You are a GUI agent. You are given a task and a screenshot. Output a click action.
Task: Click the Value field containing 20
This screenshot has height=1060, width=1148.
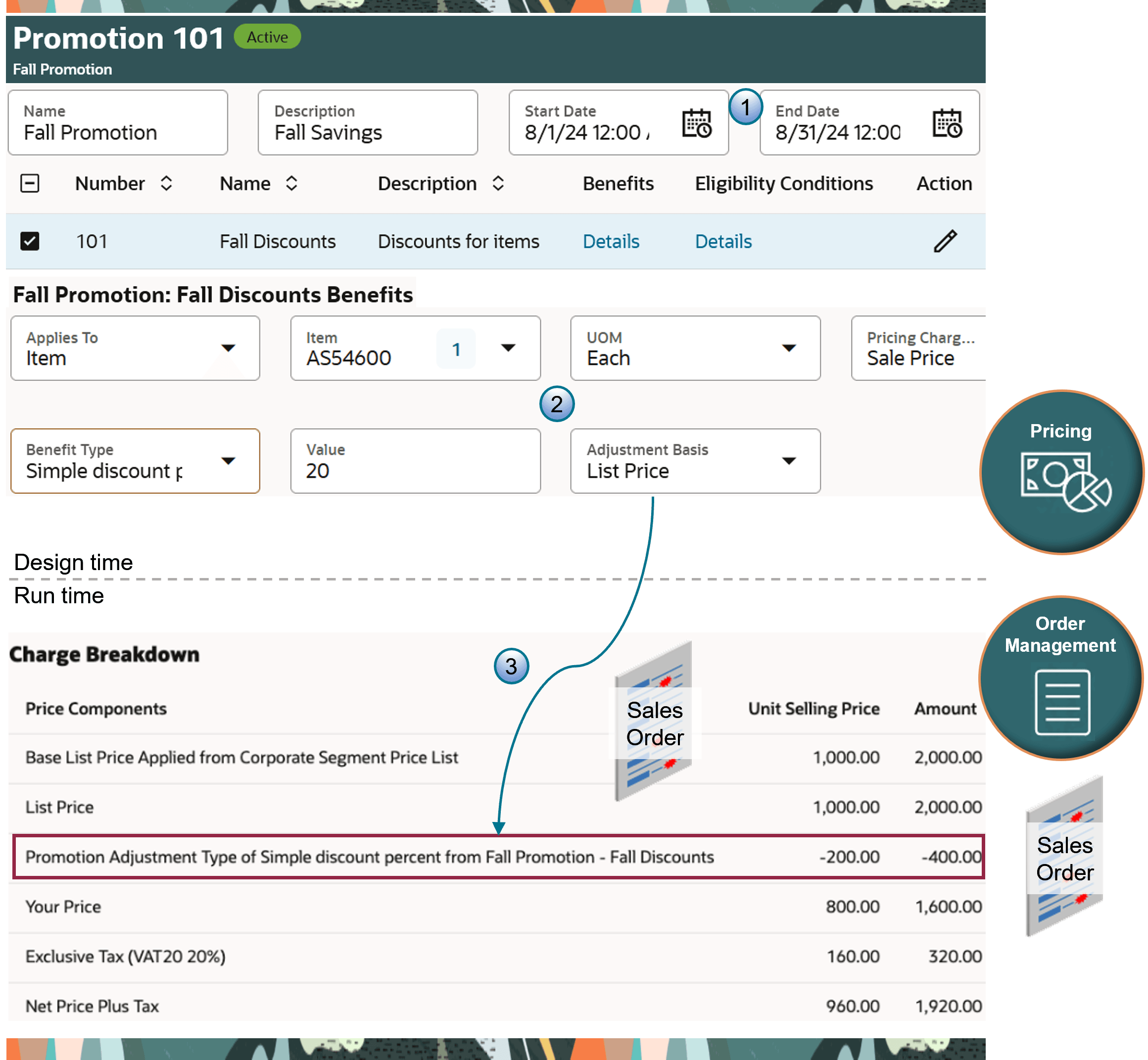(415, 462)
